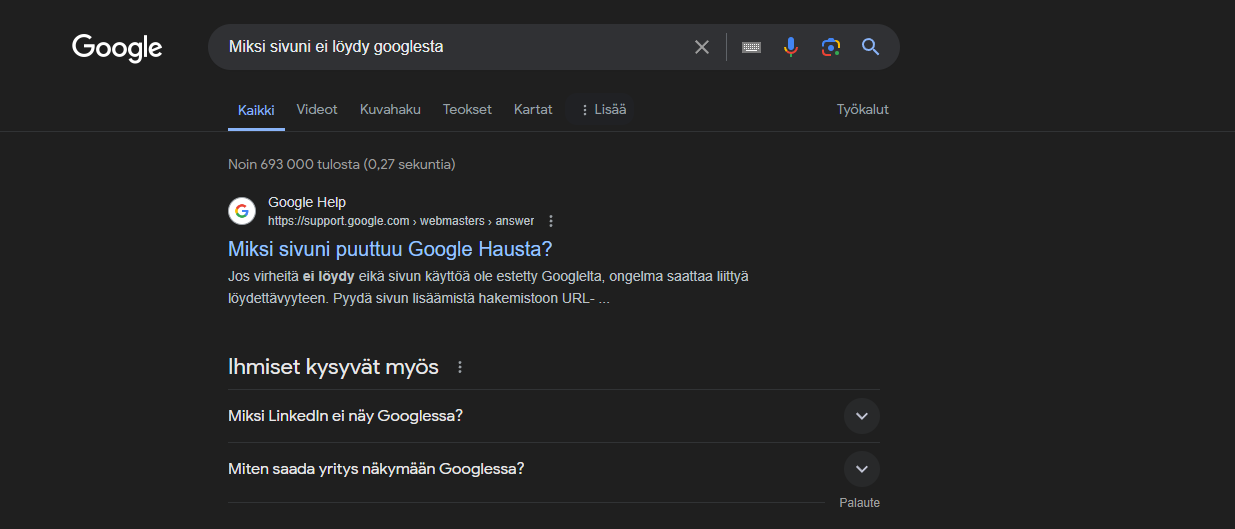The width and height of the screenshot is (1235, 529).
Task: Switch to the Kuvahaku tab
Action: pyautogui.click(x=390, y=110)
